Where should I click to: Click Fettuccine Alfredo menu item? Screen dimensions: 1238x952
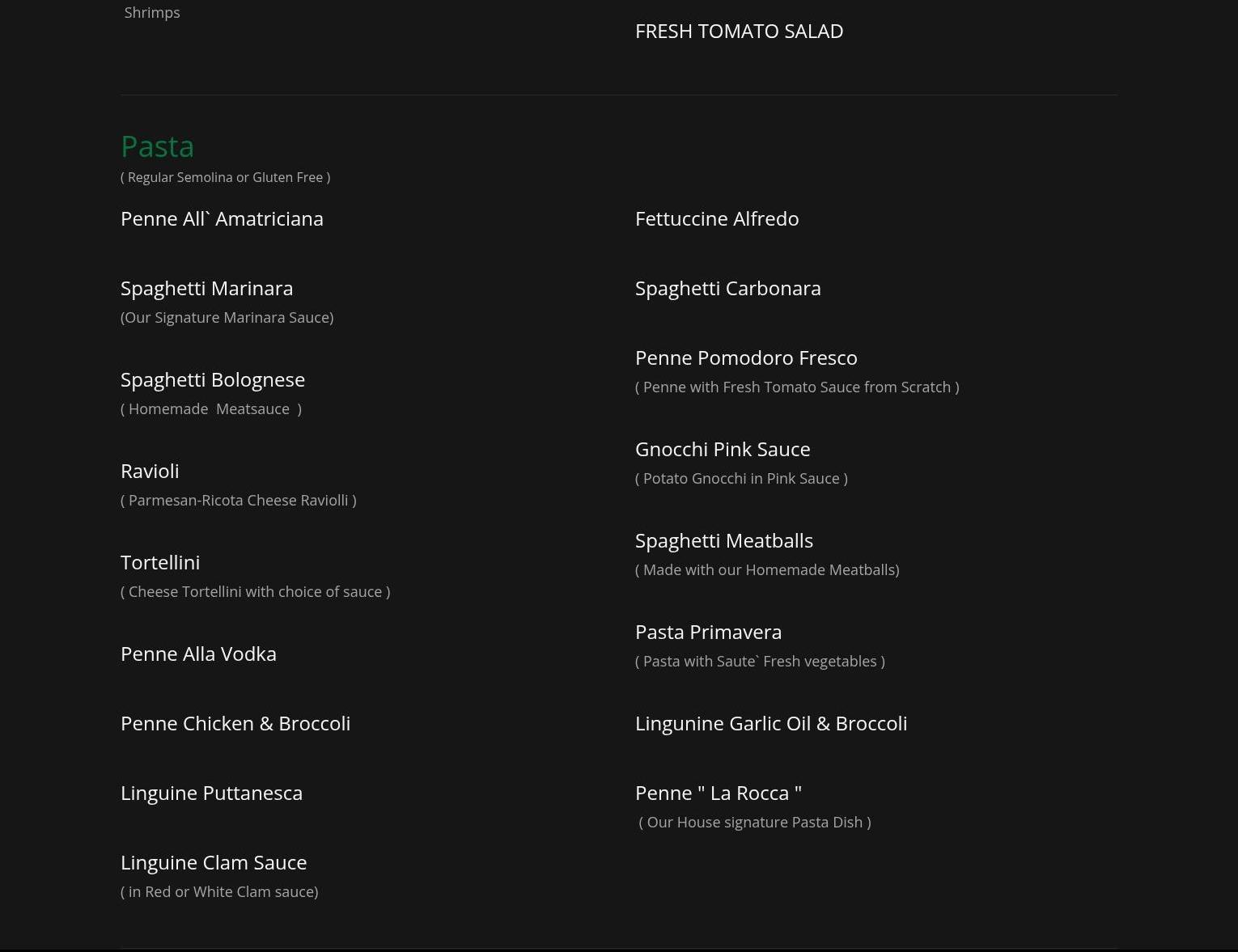tap(716, 219)
